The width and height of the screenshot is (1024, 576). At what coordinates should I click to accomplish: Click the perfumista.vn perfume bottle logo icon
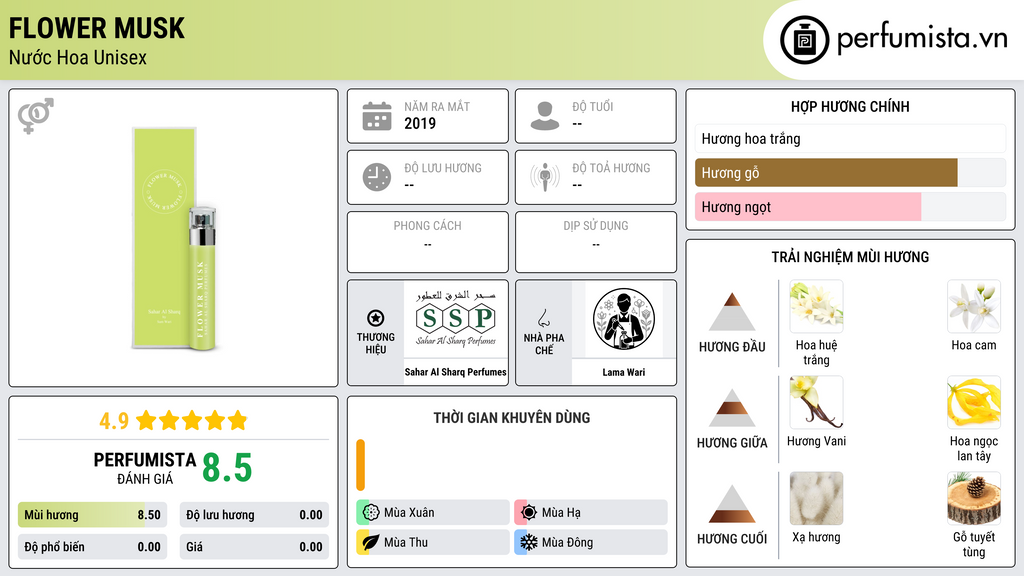(804, 40)
